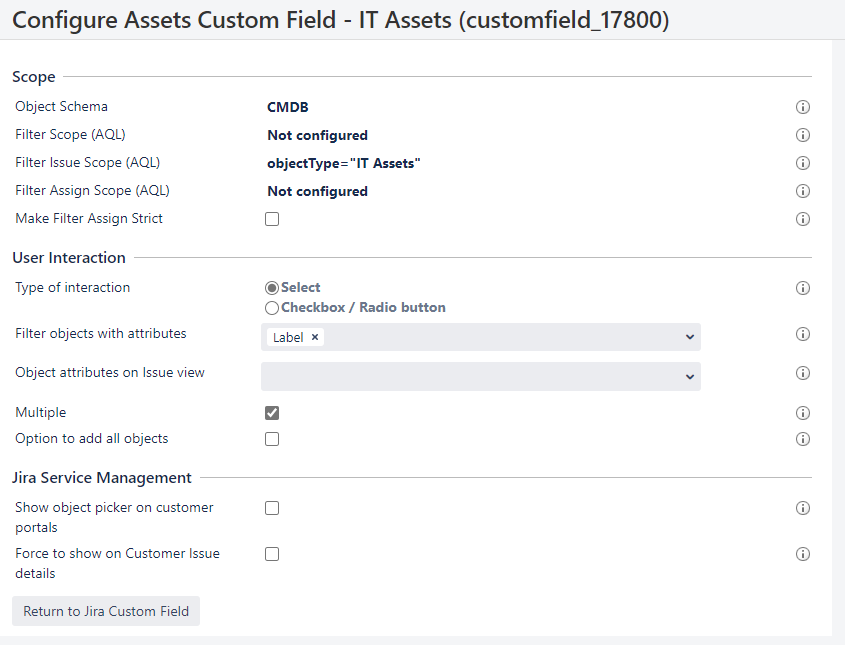
Task: Open info for Make Filter Assign Strict
Action: click(x=803, y=218)
